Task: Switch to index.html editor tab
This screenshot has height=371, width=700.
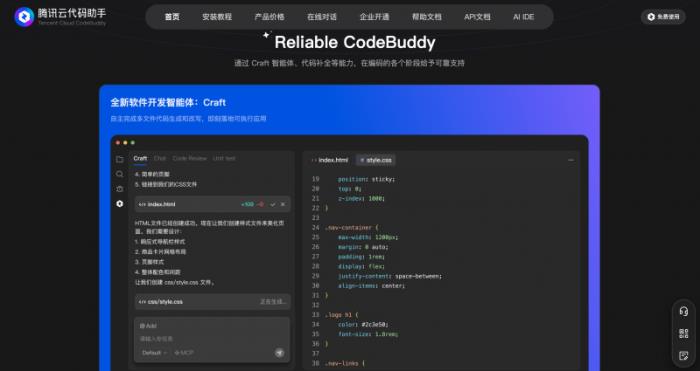Action: tap(329, 160)
